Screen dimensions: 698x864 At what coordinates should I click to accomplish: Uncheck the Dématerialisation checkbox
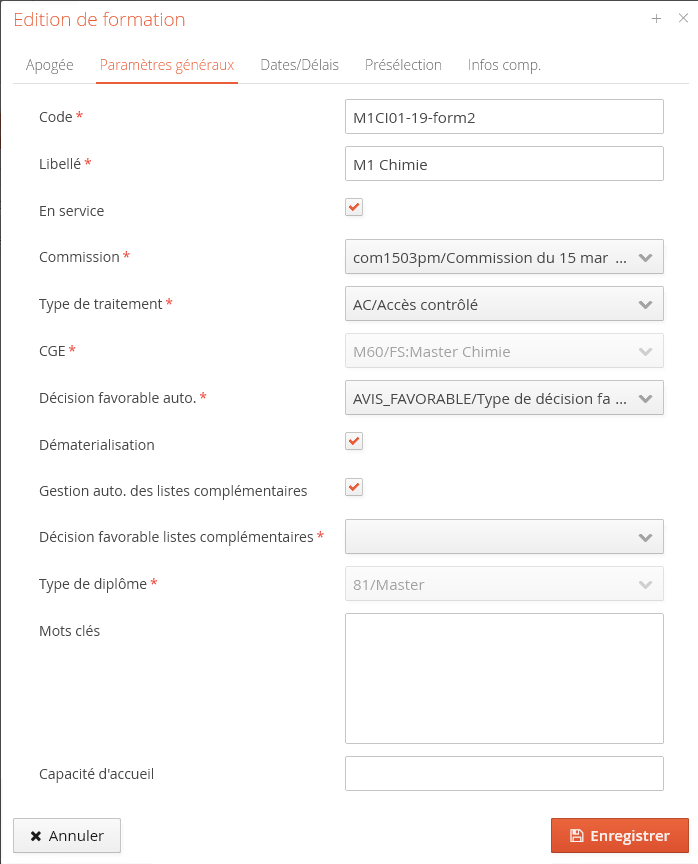[354, 441]
